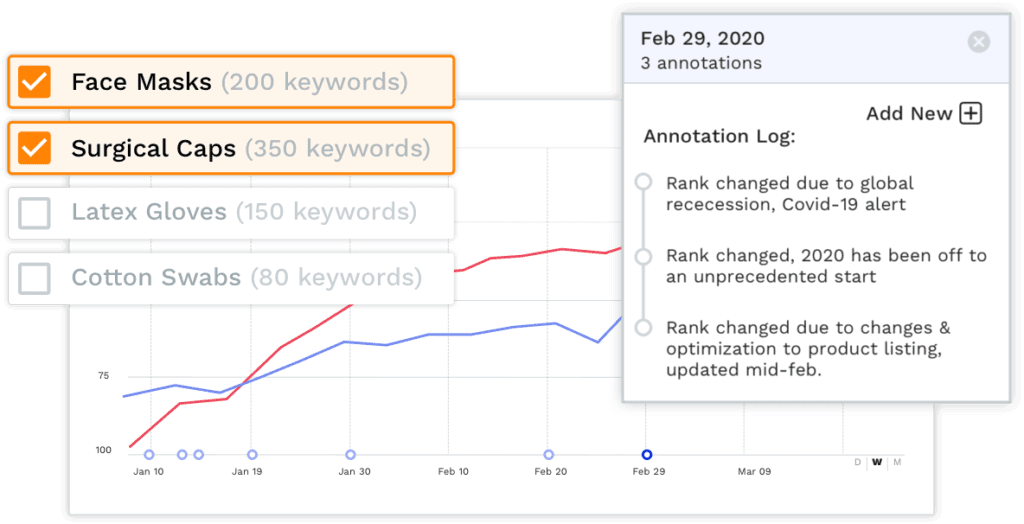Switch the chart to daily (D) view

coord(857,462)
